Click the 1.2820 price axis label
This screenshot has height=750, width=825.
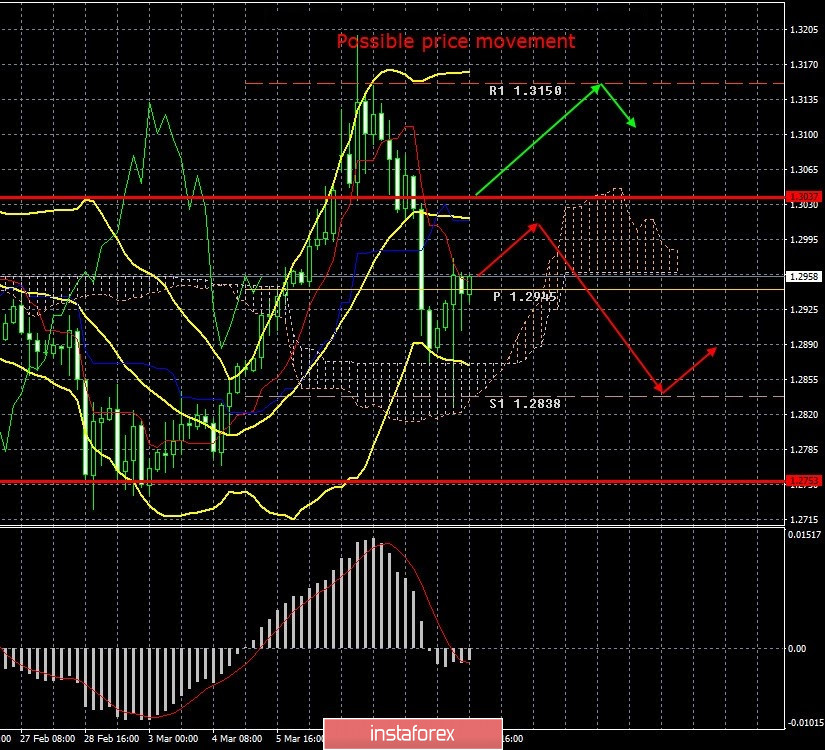[x=804, y=415]
